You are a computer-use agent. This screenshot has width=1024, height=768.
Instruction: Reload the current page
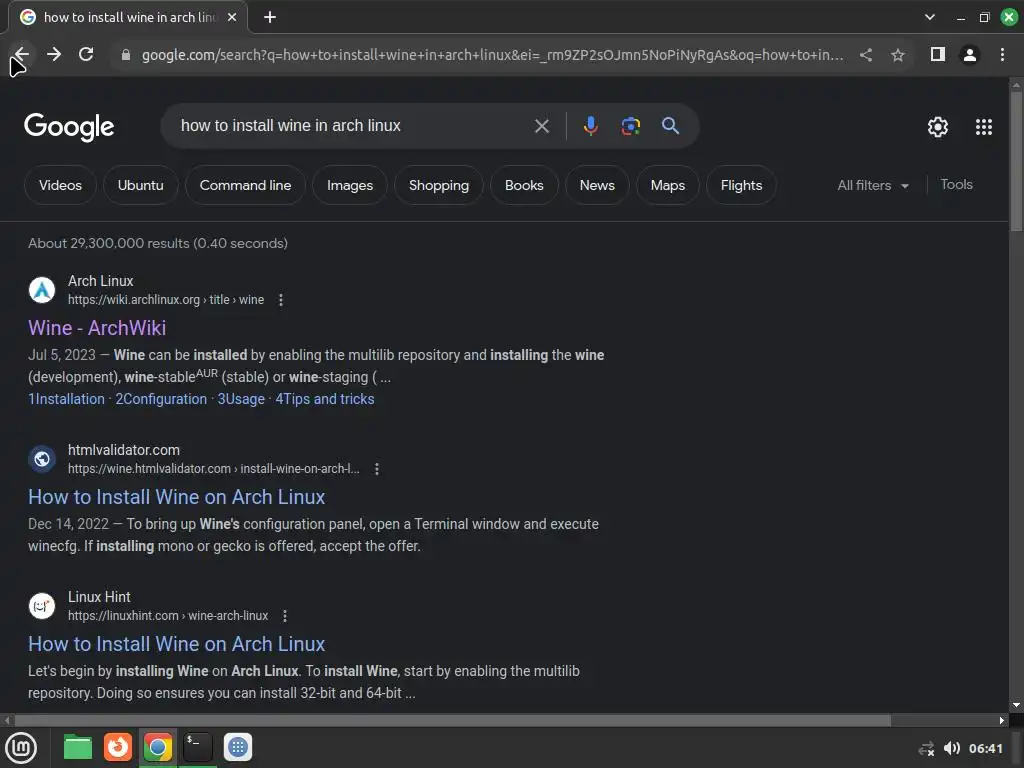(x=86, y=55)
